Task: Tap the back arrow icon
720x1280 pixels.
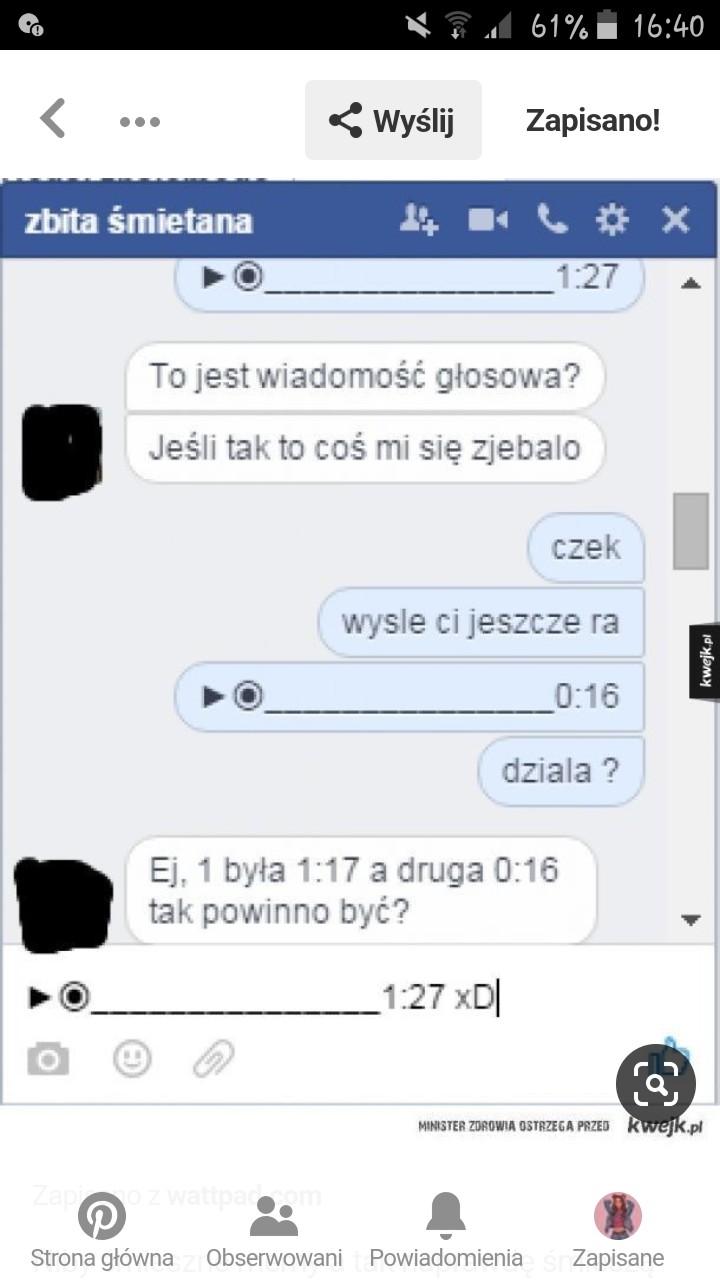Action: [x=52, y=120]
